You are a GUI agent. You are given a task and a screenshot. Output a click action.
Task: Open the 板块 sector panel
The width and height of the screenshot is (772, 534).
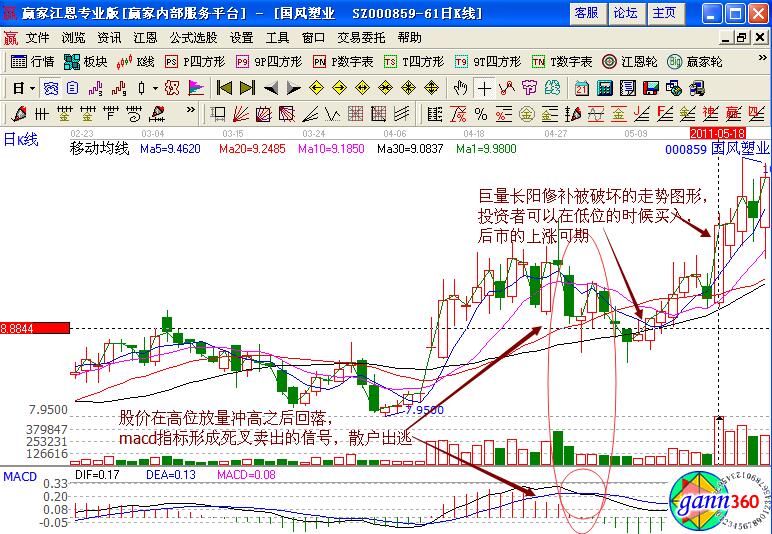pos(87,61)
